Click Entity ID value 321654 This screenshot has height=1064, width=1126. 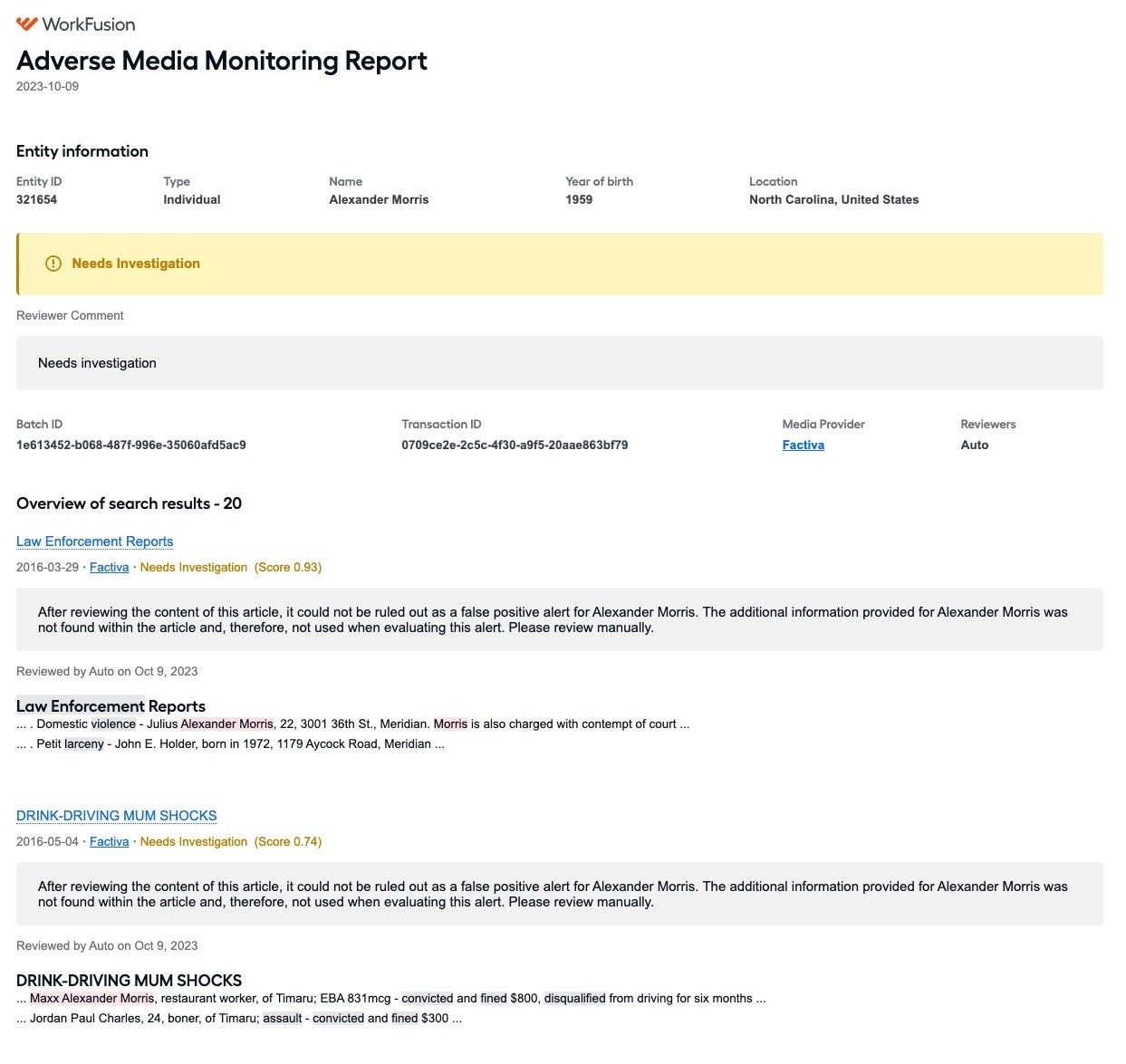click(36, 199)
